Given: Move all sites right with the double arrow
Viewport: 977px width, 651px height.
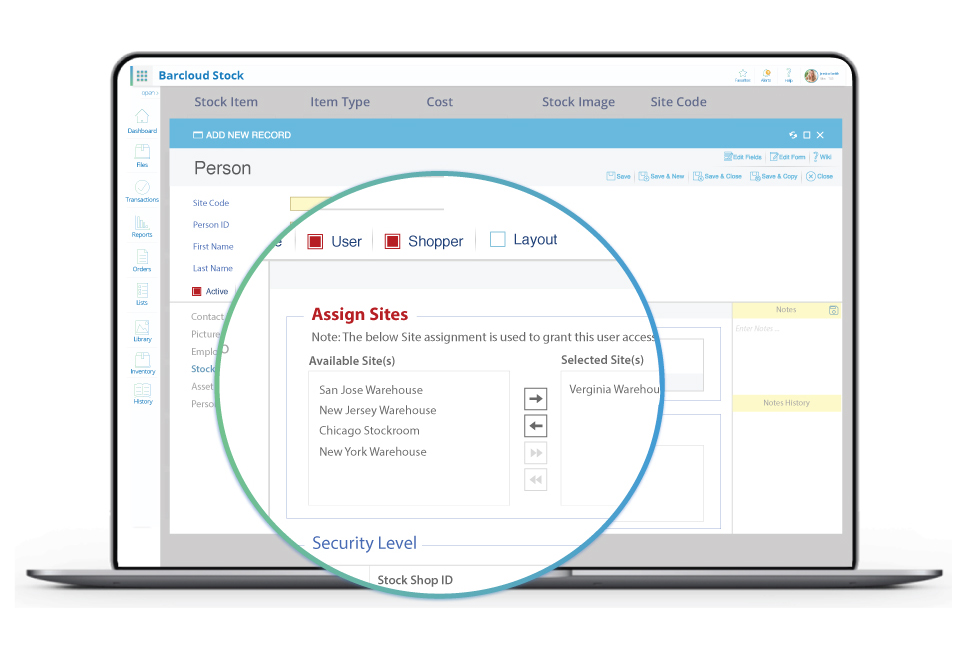Looking at the screenshot, I should [x=536, y=453].
